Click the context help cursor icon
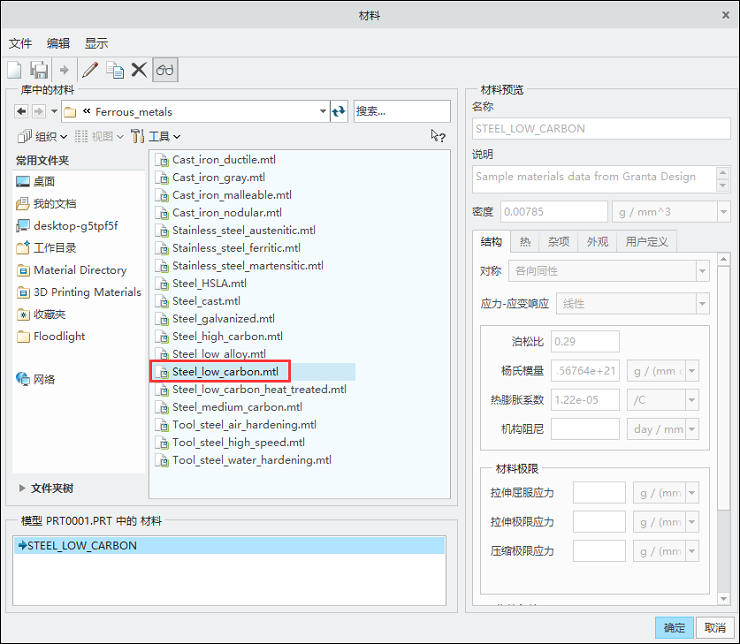 click(x=437, y=136)
